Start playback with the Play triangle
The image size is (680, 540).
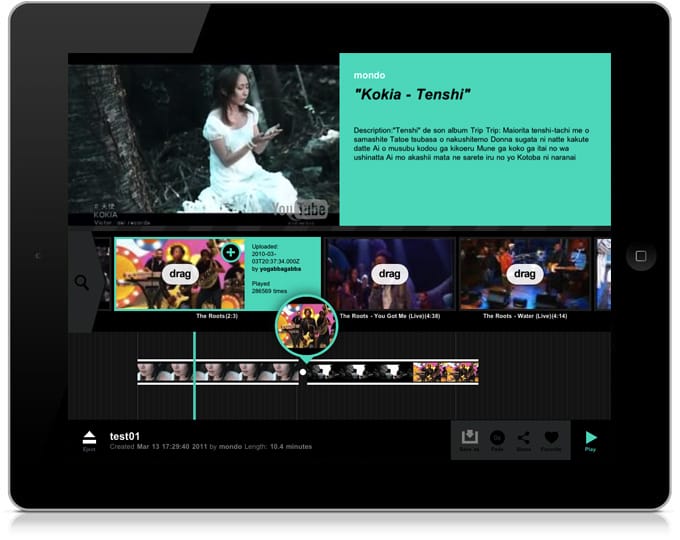[x=591, y=437]
